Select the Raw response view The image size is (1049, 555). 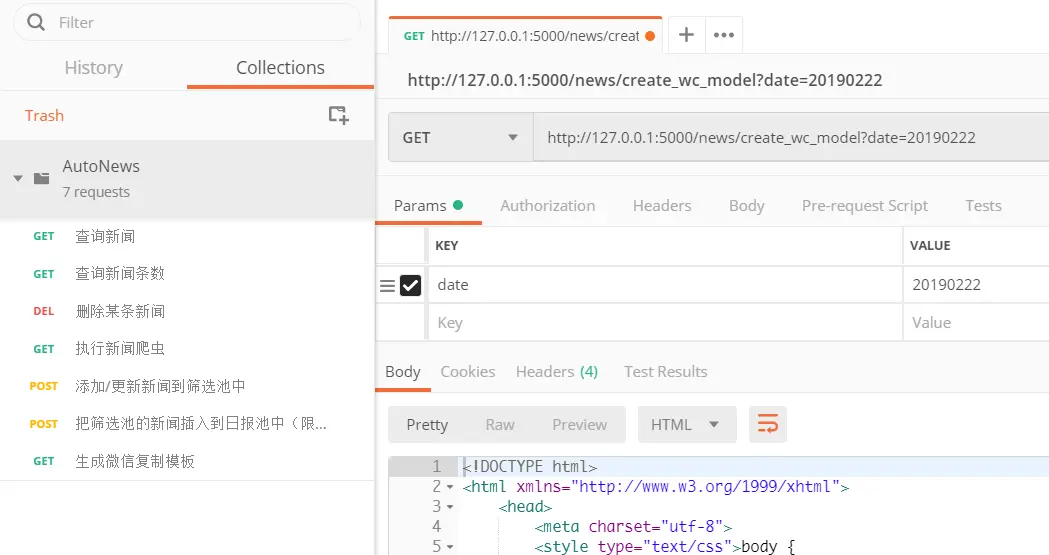pyautogui.click(x=500, y=425)
